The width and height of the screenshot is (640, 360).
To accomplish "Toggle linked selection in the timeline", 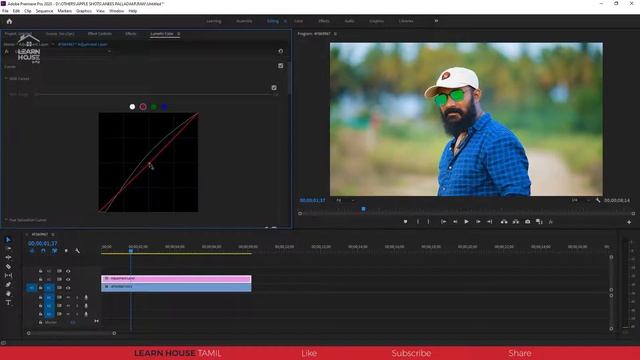I will coord(55,251).
